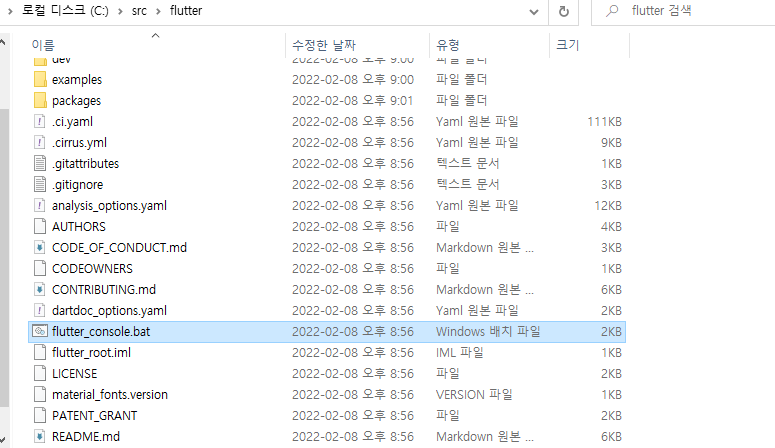Click the 12KB size of analysis_options.yaml
Viewport: 775px width, 448px height.
coord(608,206)
